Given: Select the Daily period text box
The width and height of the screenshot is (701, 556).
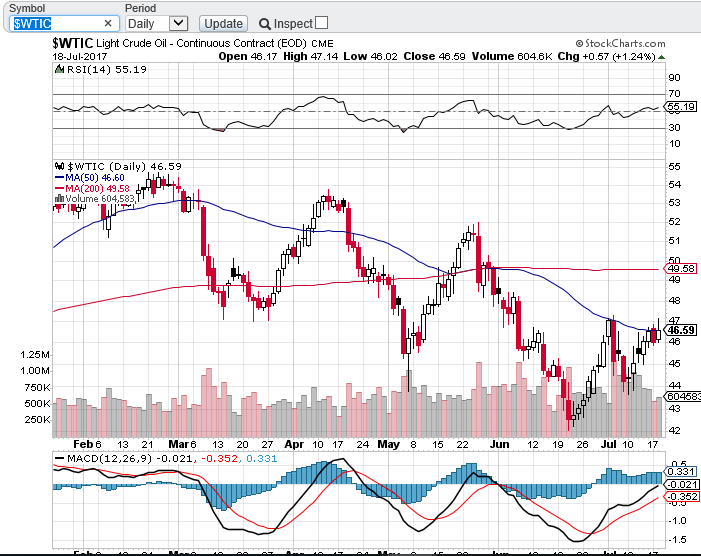Looking at the screenshot, I should click(x=148, y=23).
